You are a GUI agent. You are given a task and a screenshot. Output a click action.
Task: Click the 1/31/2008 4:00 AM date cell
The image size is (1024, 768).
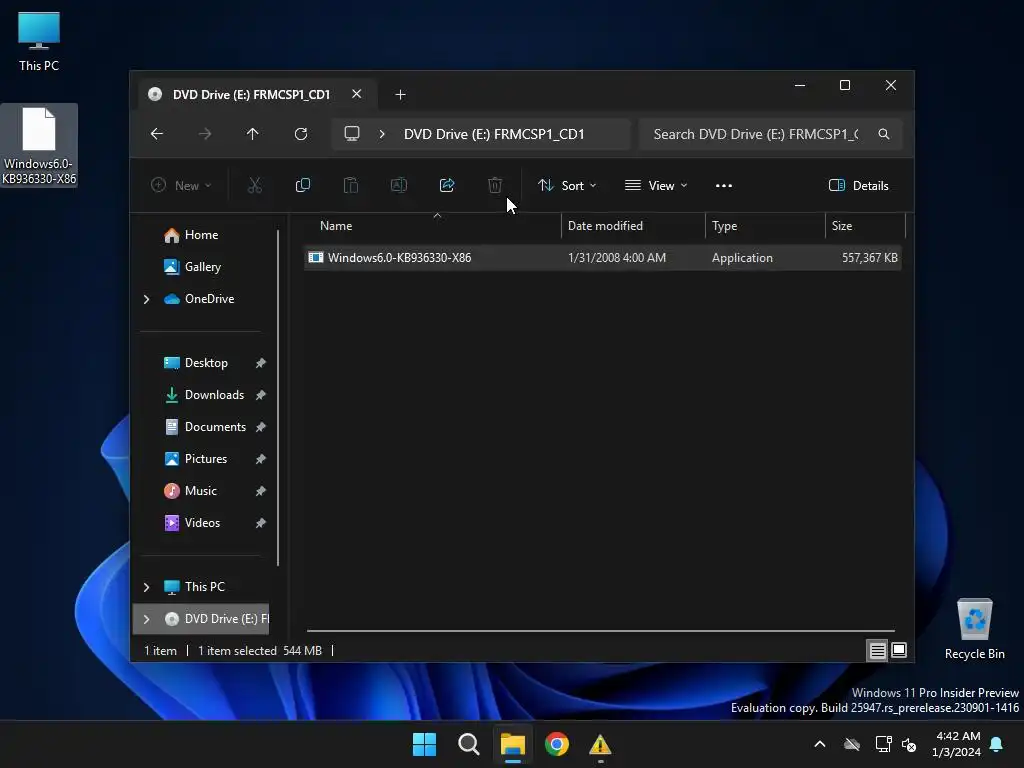click(616, 258)
